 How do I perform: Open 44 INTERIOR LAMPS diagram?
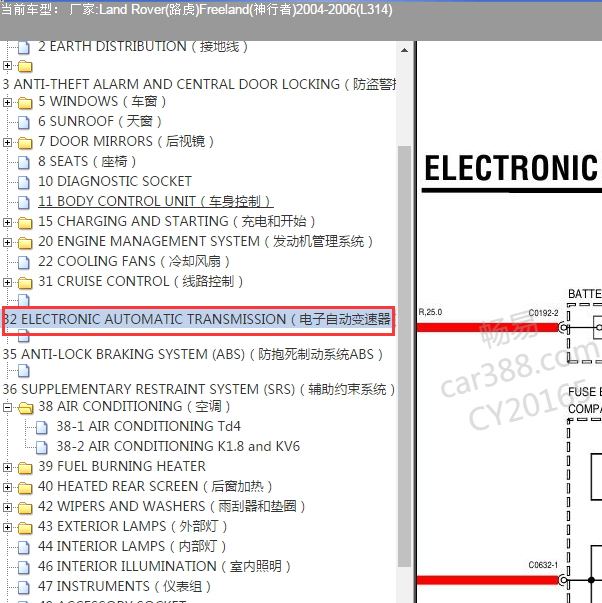tap(132, 547)
